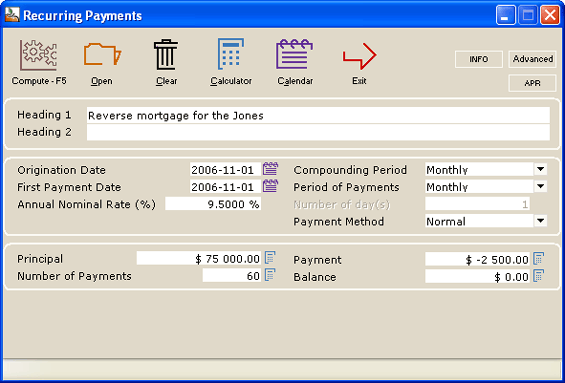Pick Origination Date with its calendar icon

pos(270,169)
